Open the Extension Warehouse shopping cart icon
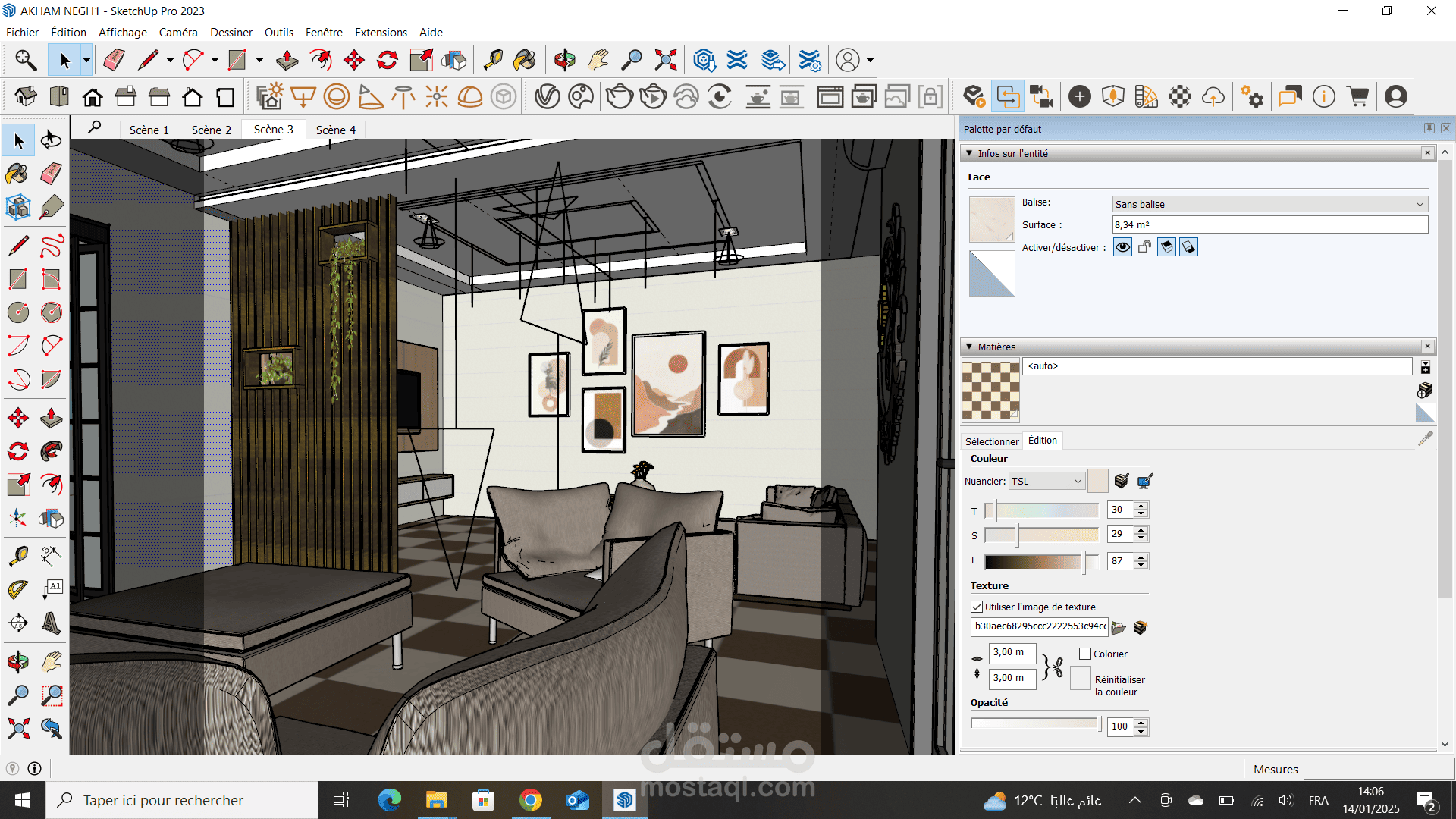 1357,96
